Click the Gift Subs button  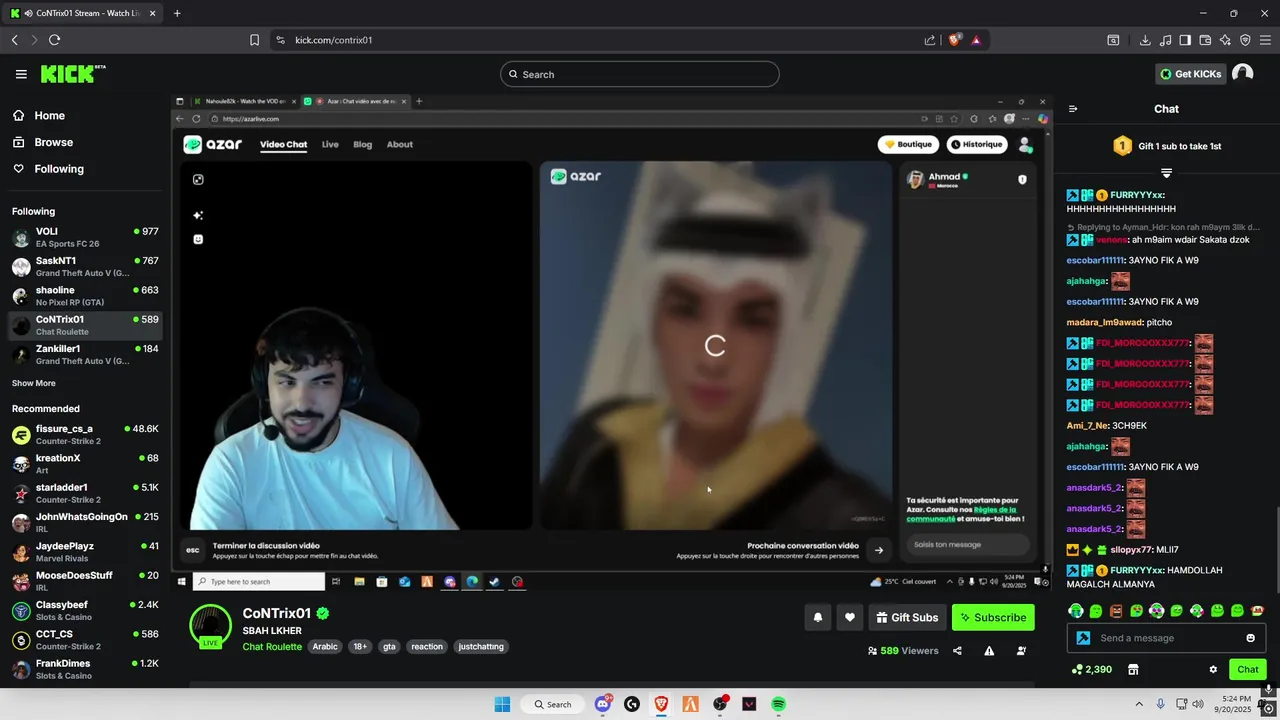coord(907,618)
